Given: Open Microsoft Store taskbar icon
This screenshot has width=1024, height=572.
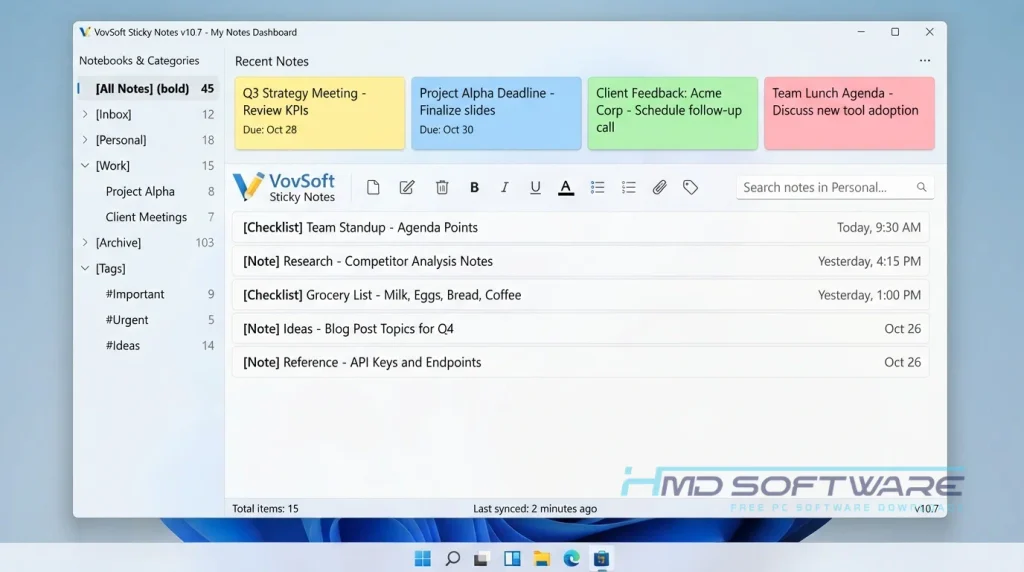Looking at the screenshot, I should 601,558.
